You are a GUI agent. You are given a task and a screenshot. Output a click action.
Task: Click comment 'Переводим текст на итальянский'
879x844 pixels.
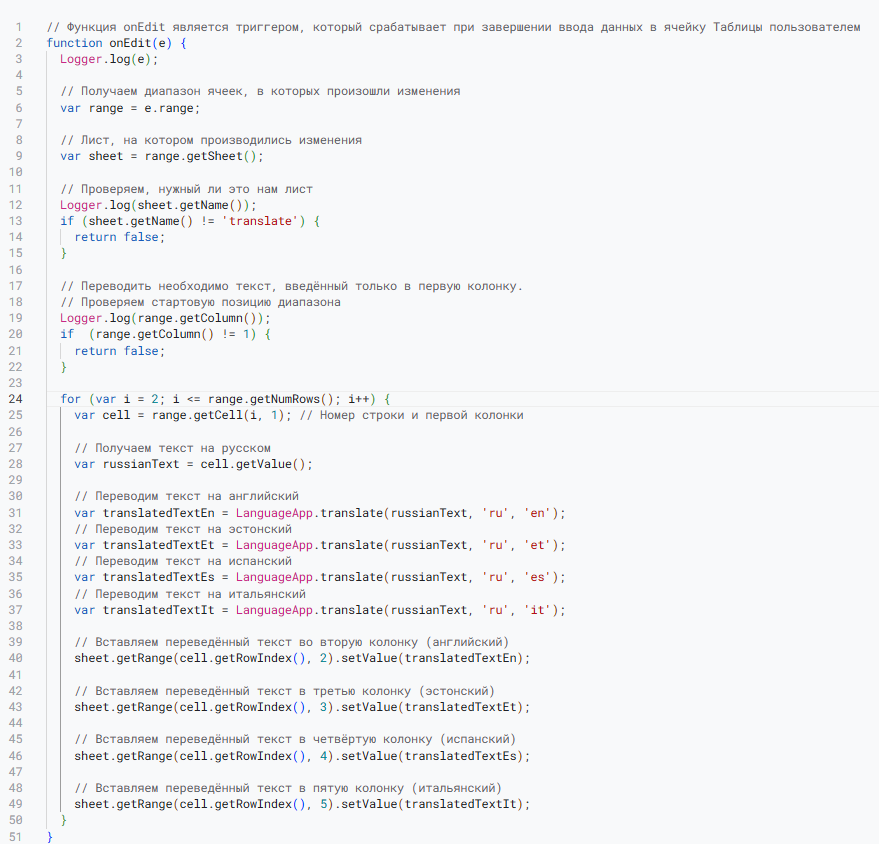click(190, 594)
